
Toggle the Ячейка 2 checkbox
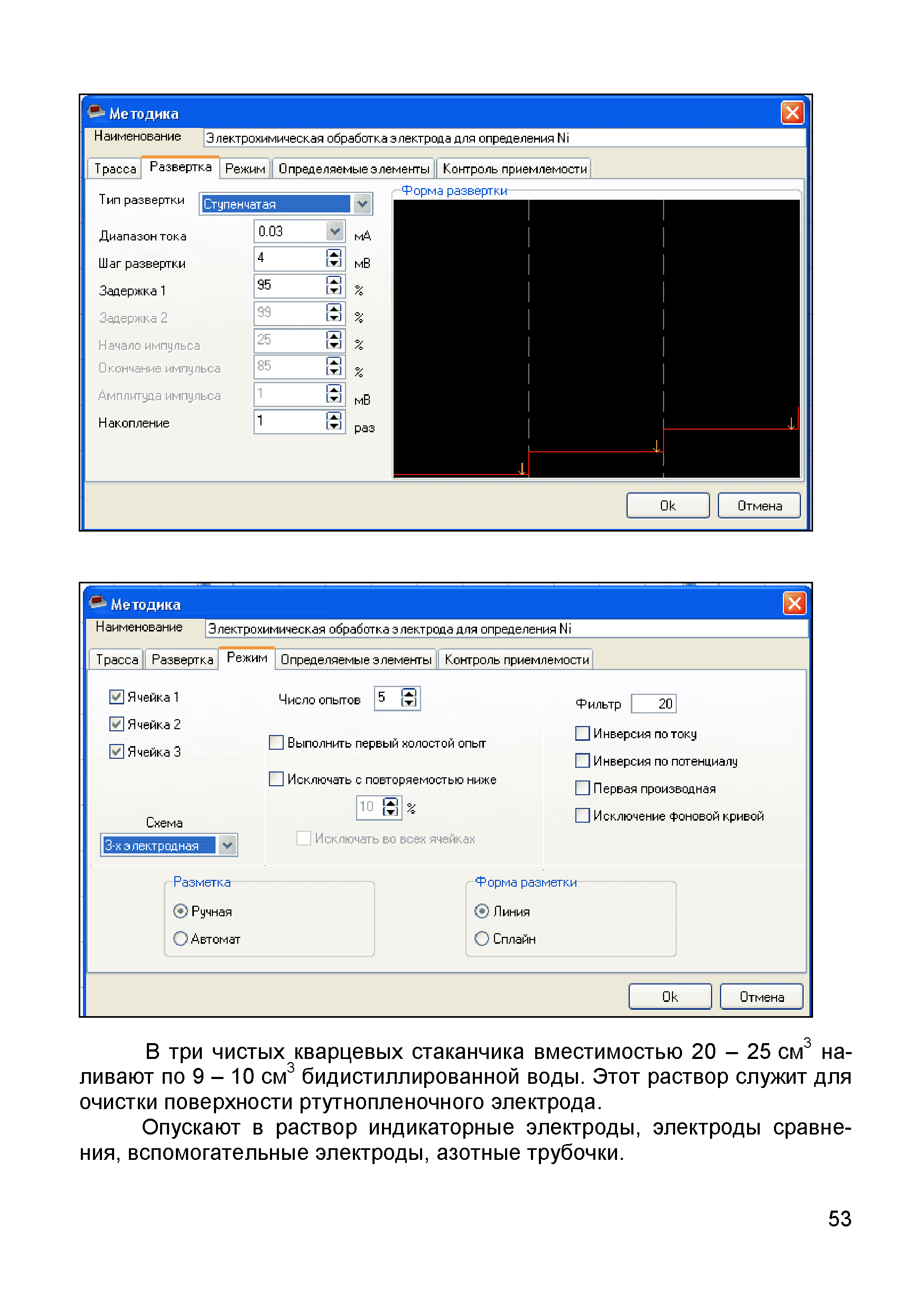pyautogui.click(x=116, y=724)
